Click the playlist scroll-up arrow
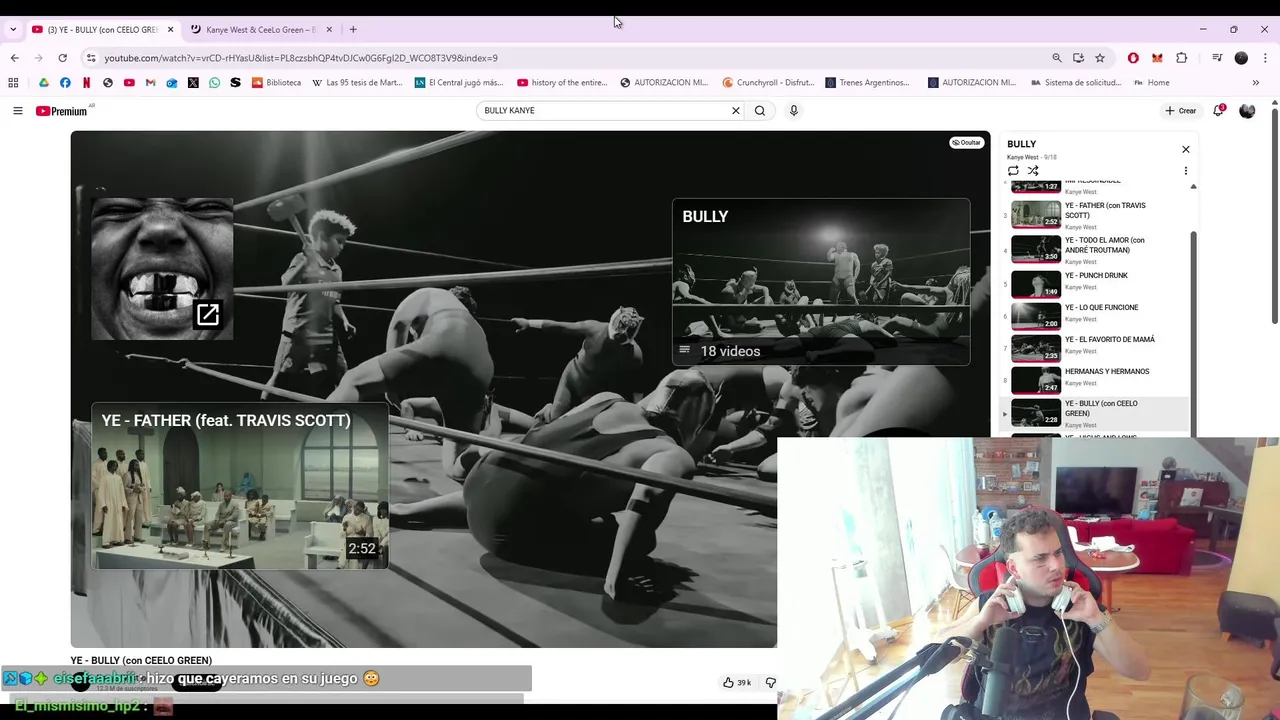Viewport: 1280px width, 720px height. pos(1193,187)
